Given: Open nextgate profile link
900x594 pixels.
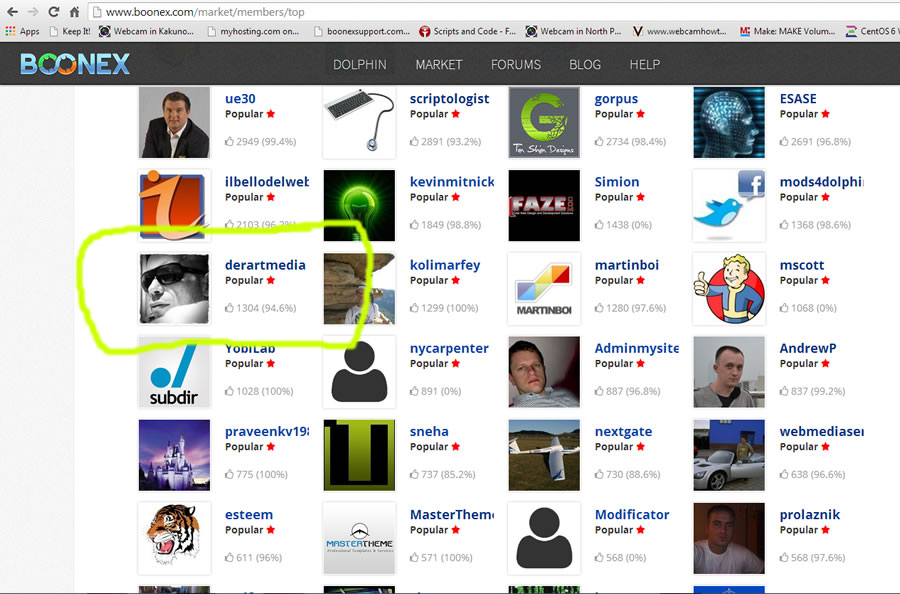Looking at the screenshot, I should [623, 432].
